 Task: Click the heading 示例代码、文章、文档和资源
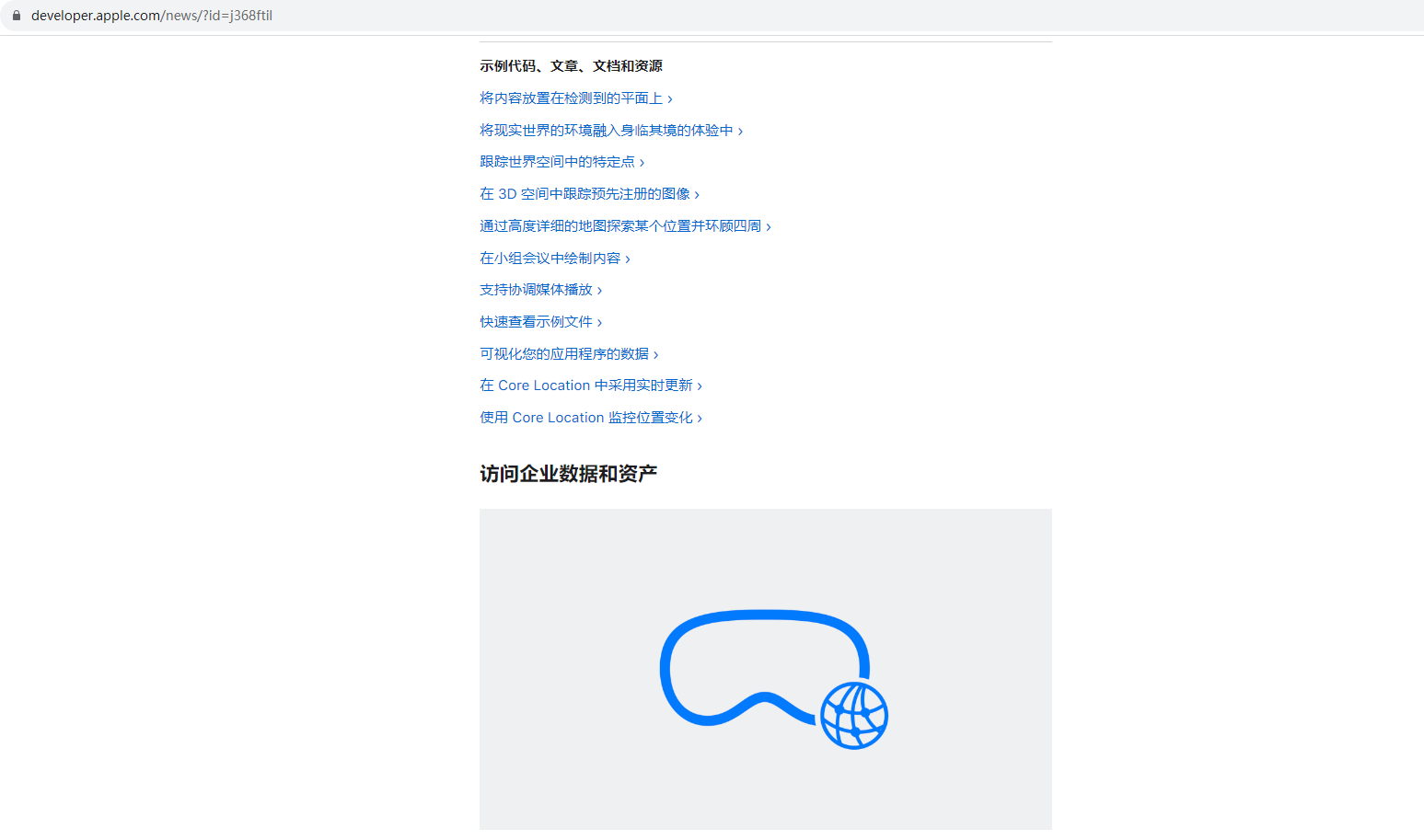(571, 66)
